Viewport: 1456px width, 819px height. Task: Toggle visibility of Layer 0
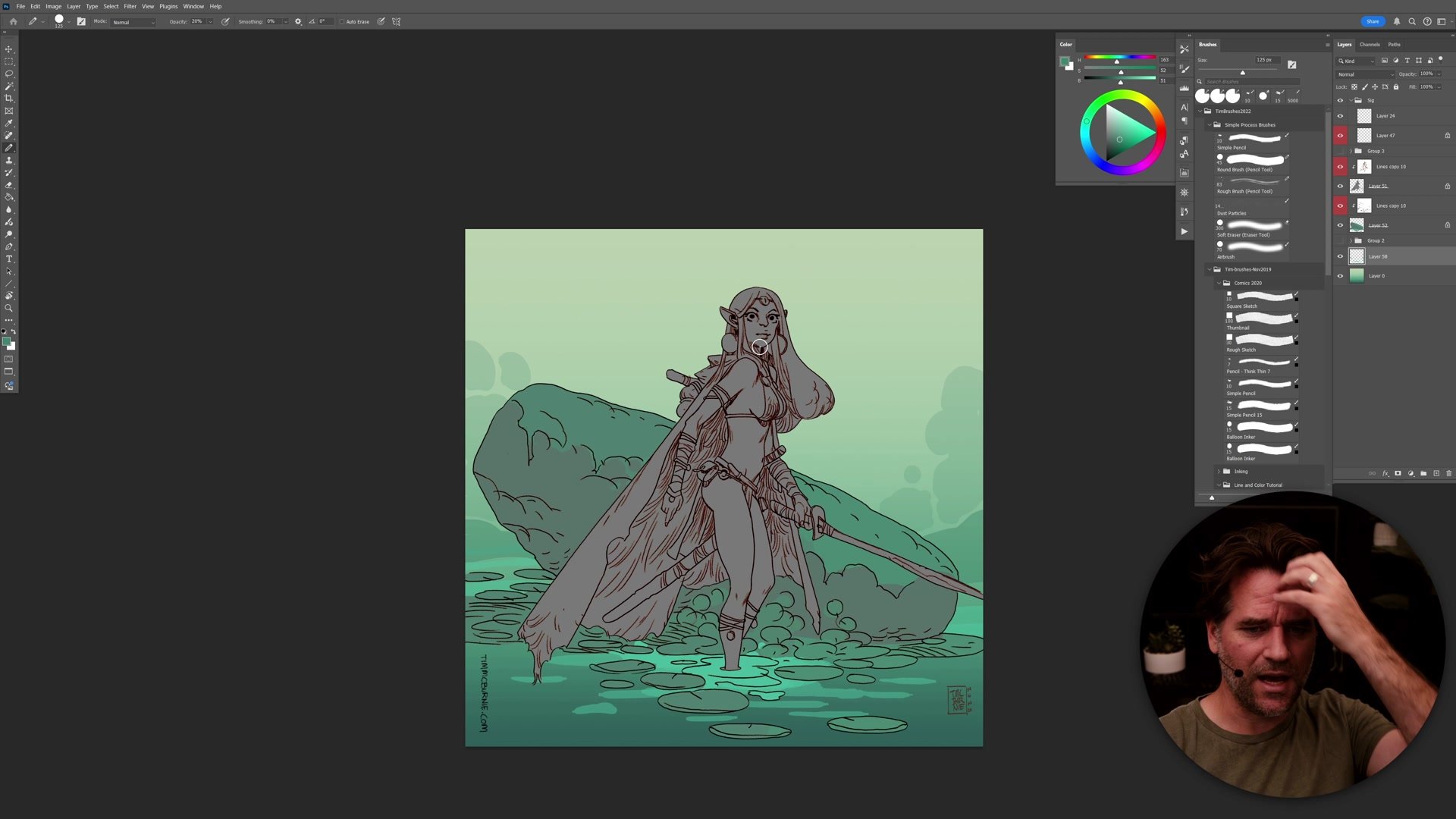(1340, 276)
